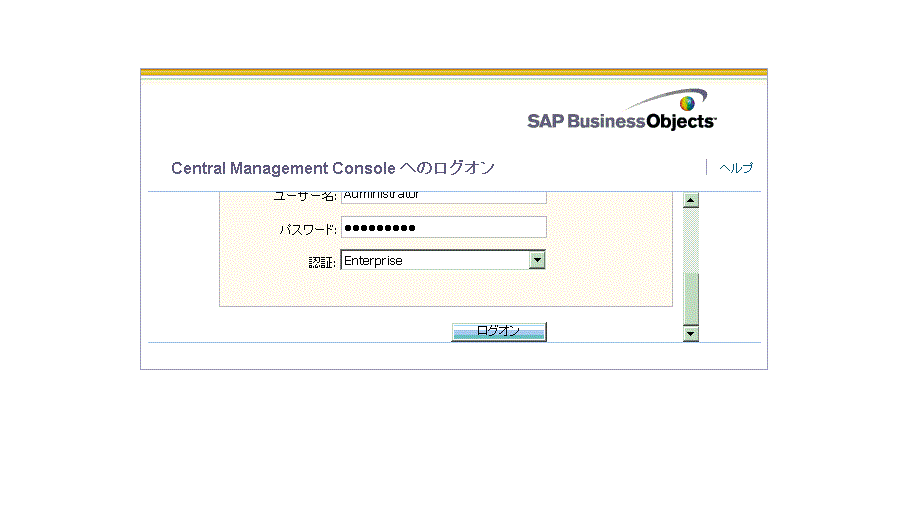Focus the パスワード input field
This screenshot has width=905, height=517.
point(443,227)
